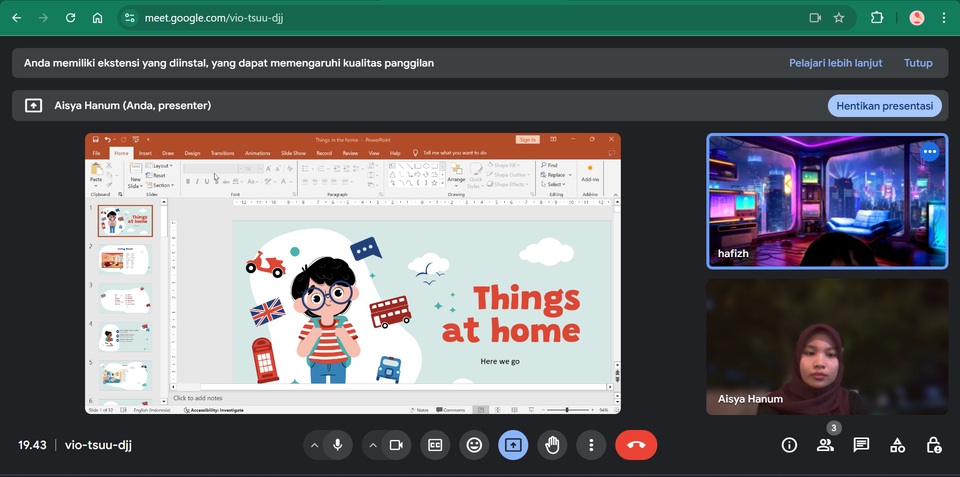Raise hand in the meeting

[x=552, y=445]
